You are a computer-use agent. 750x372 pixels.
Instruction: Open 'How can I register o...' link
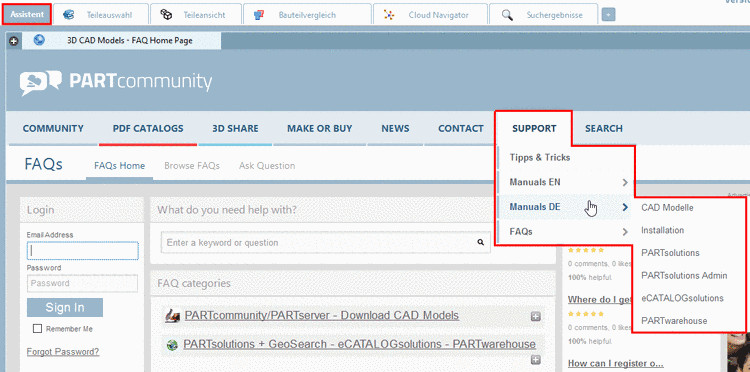tap(616, 363)
